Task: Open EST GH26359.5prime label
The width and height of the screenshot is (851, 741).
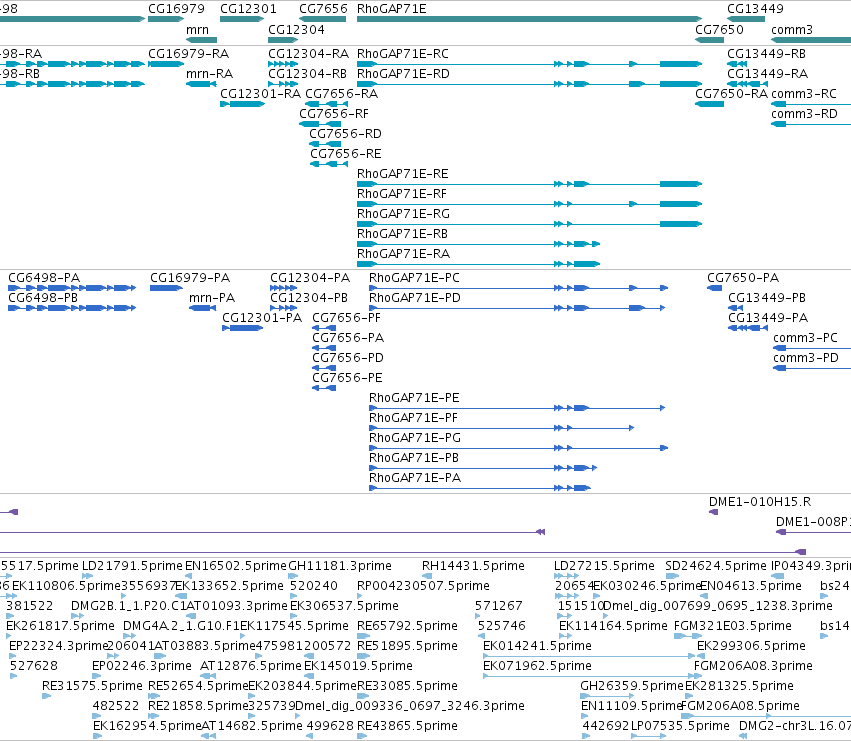Action: tap(632, 686)
